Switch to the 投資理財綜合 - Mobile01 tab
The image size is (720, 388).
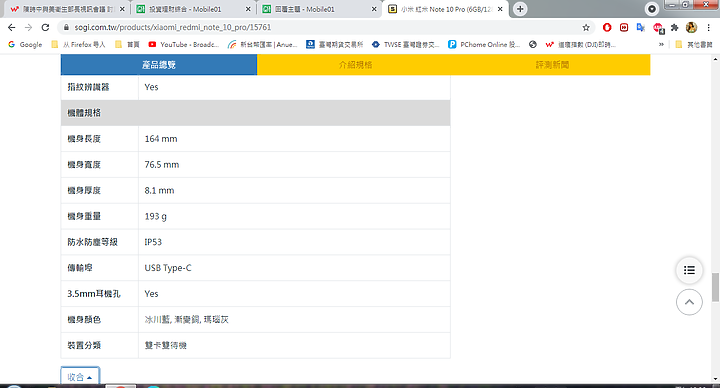pyautogui.click(x=193, y=9)
